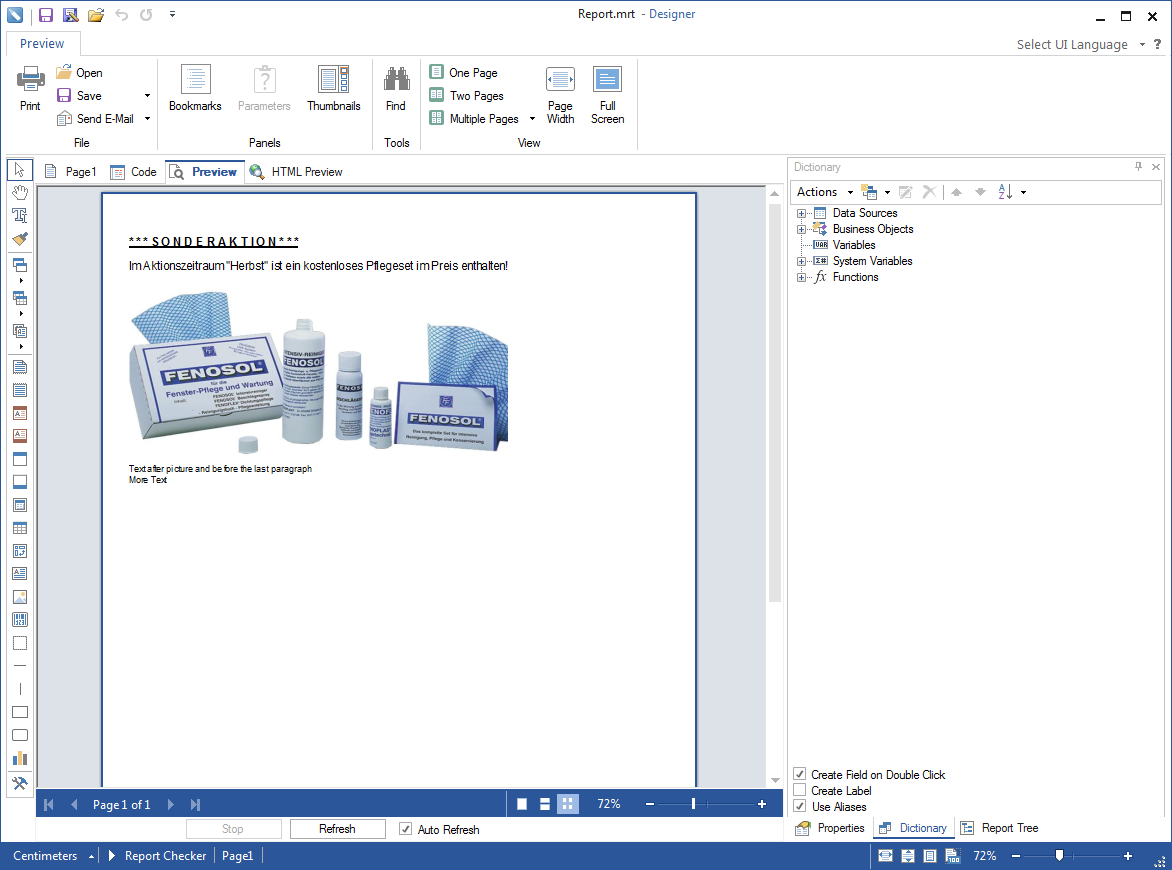Open the Find tool
The height and width of the screenshot is (870, 1172).
point(396,88)
